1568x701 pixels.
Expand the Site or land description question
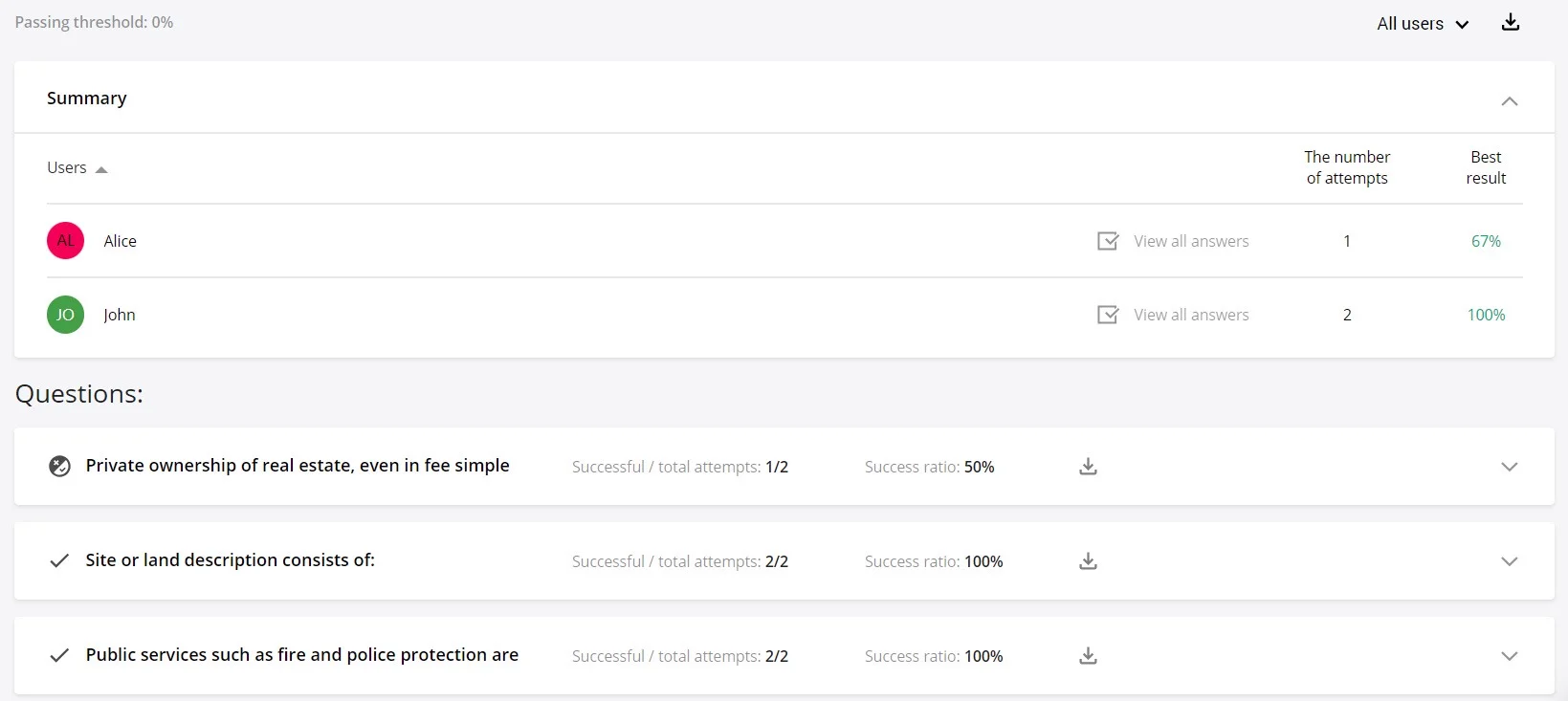point(1510,561)
